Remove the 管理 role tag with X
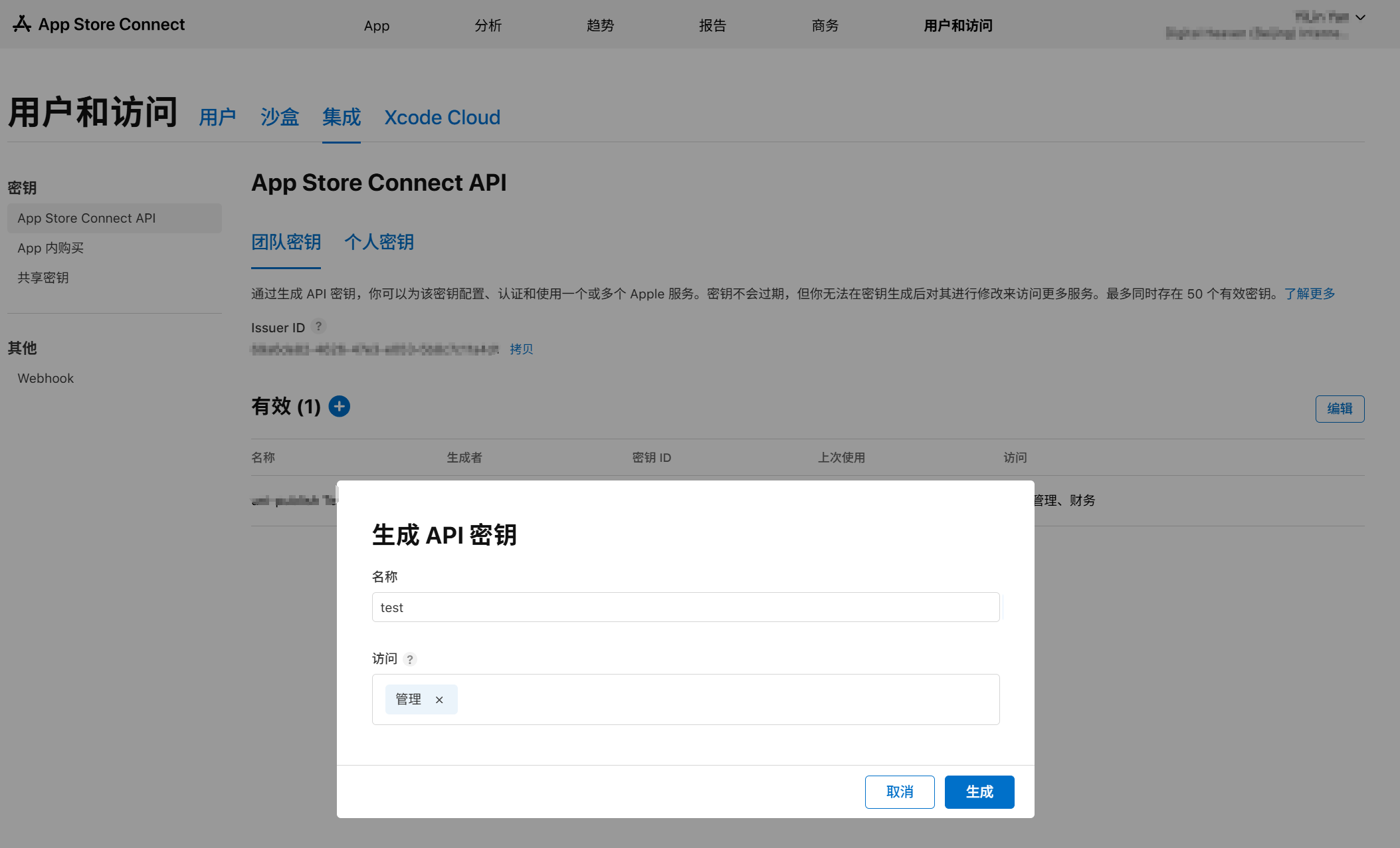This screenshot has height=848, width=1400. tap(439, 700)
